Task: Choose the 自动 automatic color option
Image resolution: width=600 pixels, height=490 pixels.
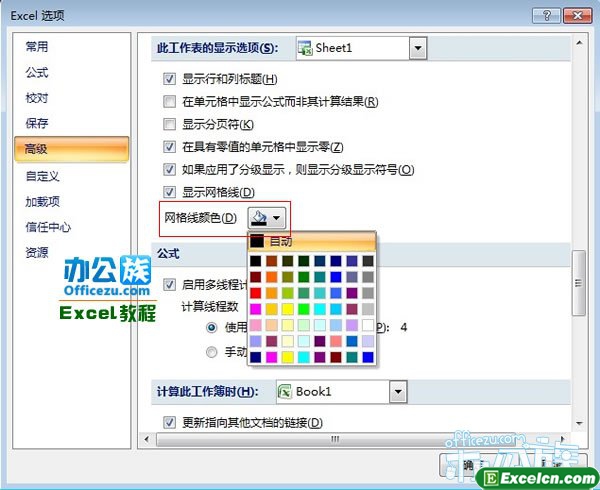Action: click(x=312, y=241)
